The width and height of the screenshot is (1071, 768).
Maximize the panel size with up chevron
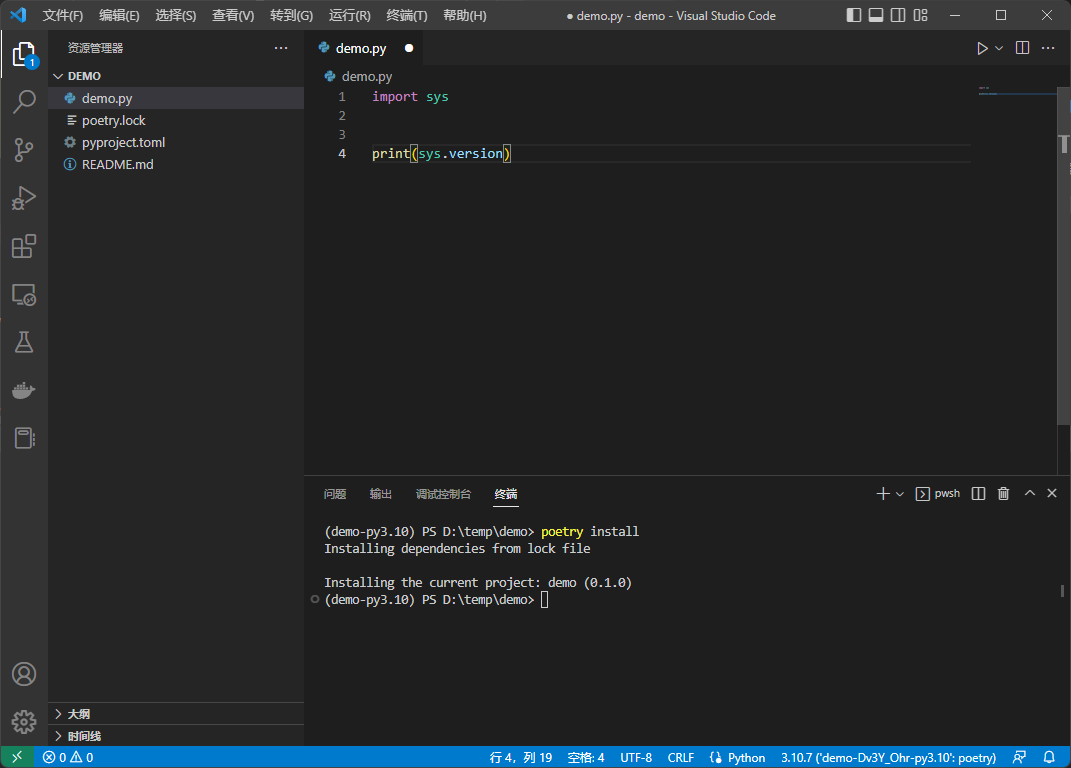1029,493
